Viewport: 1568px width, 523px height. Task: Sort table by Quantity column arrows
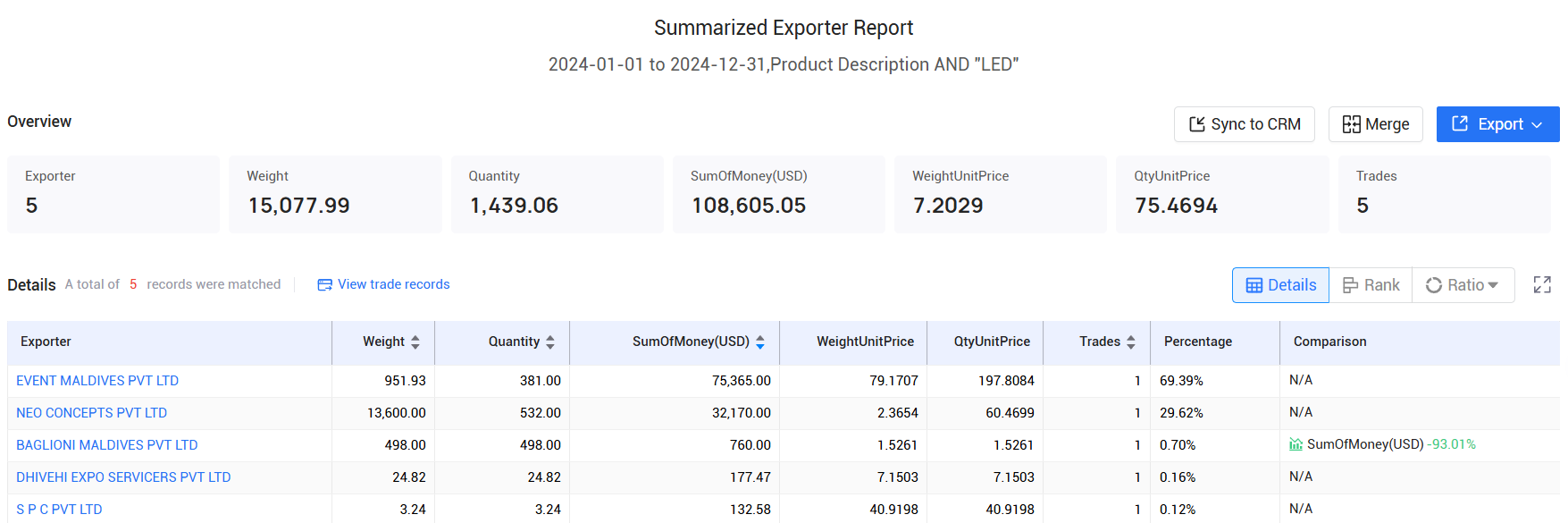coord(550,342)
